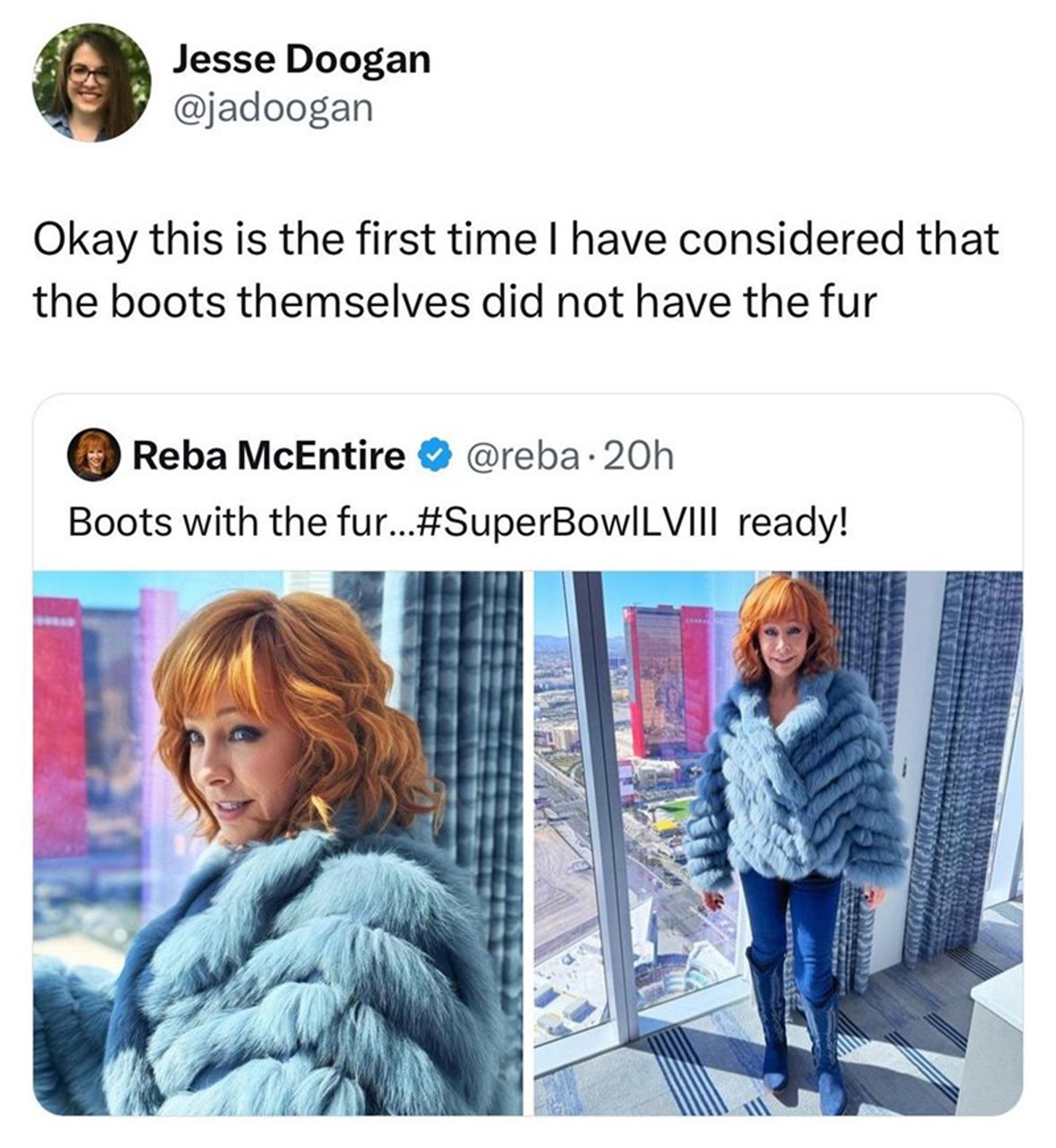
Task: Click the face in the left photo
Action: pos(238,757)
